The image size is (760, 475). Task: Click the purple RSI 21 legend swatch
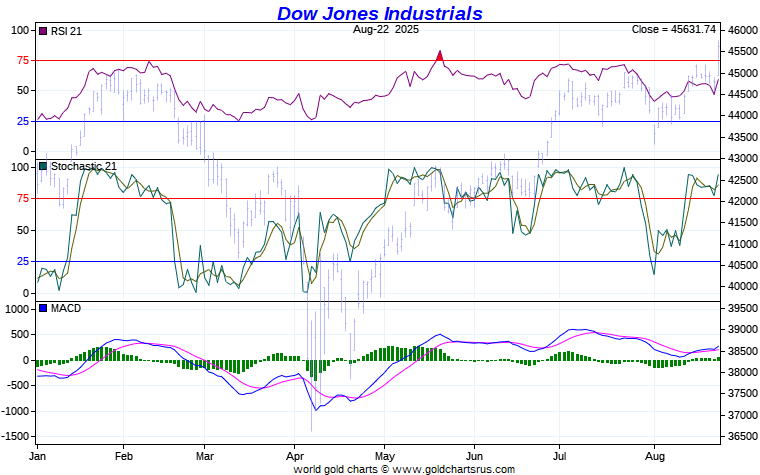(x=43, y=31)
